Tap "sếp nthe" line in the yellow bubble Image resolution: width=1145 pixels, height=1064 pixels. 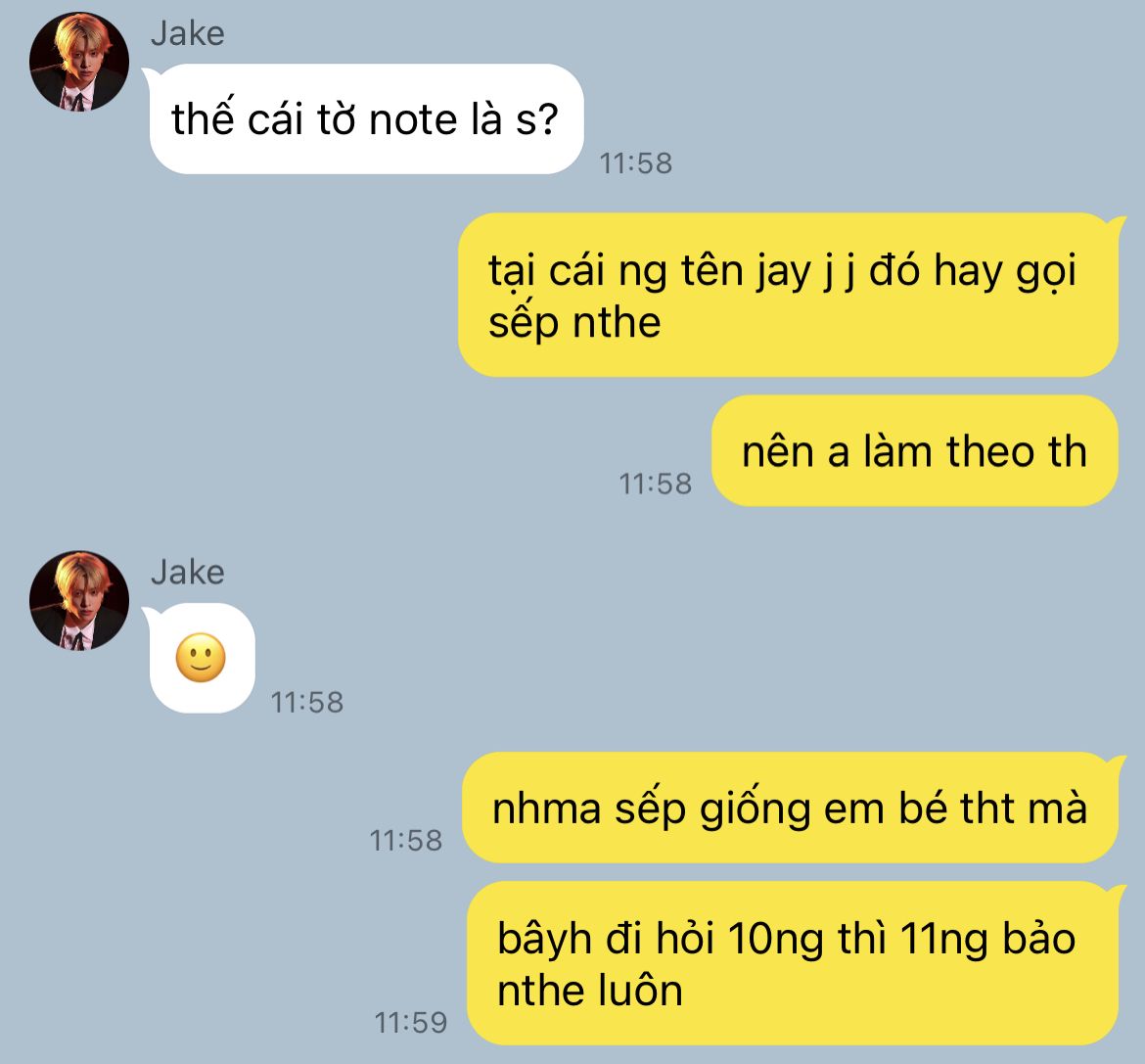tap(574, 323)
